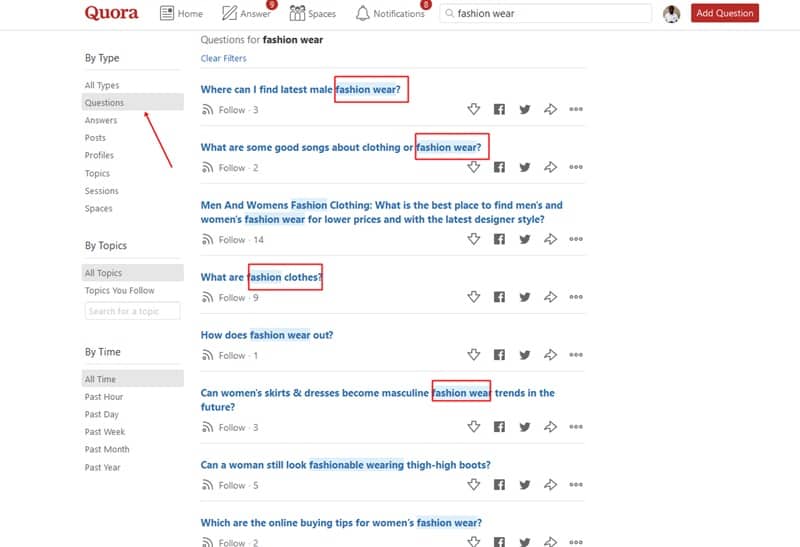Open the Answer tab
800x547 pixels.
[246, 14]
